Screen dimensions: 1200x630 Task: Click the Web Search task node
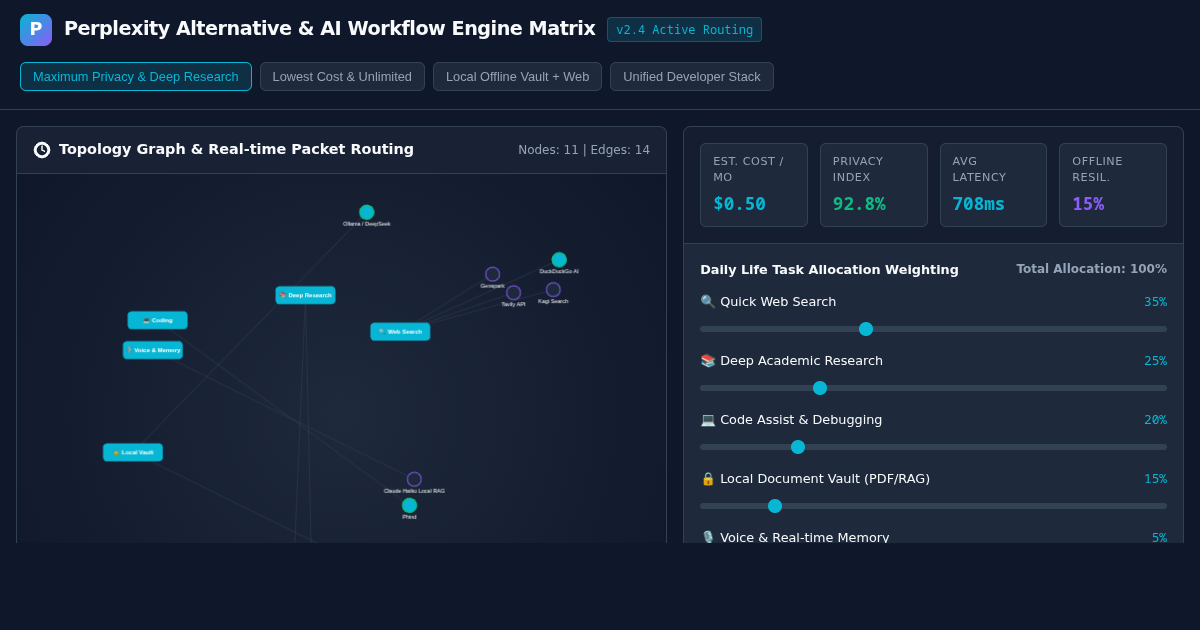pos(400,331)
